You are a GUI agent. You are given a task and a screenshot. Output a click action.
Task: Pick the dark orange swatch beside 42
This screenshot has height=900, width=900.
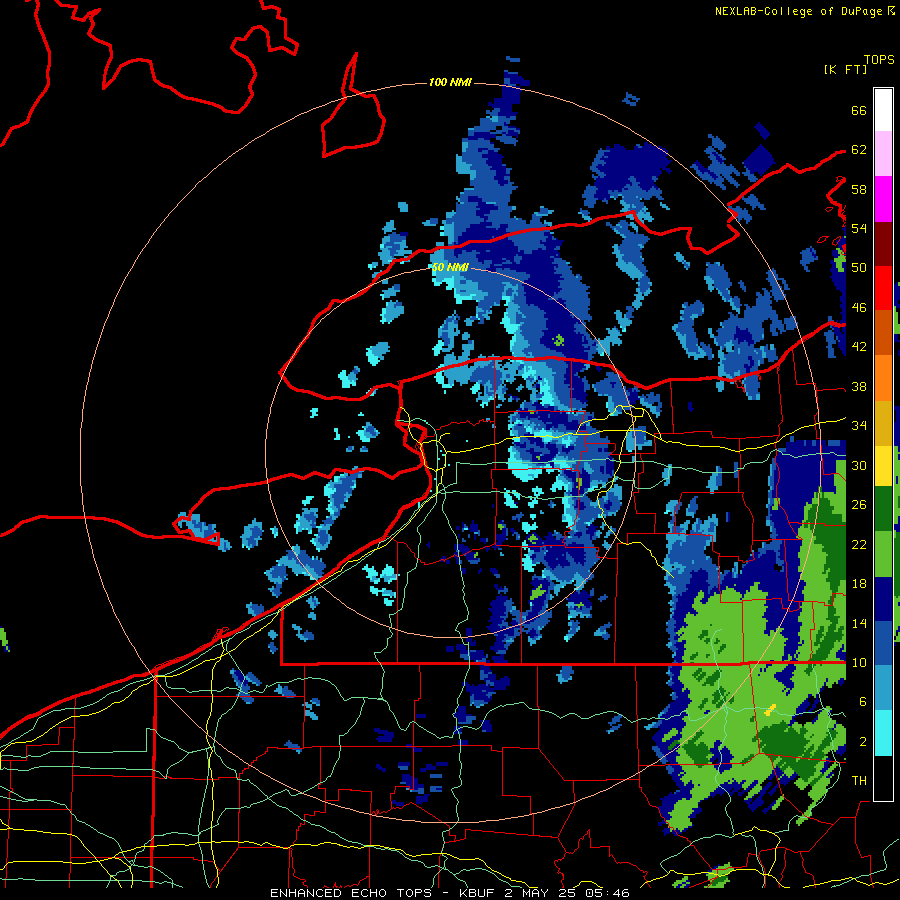(x=883, y=332)
